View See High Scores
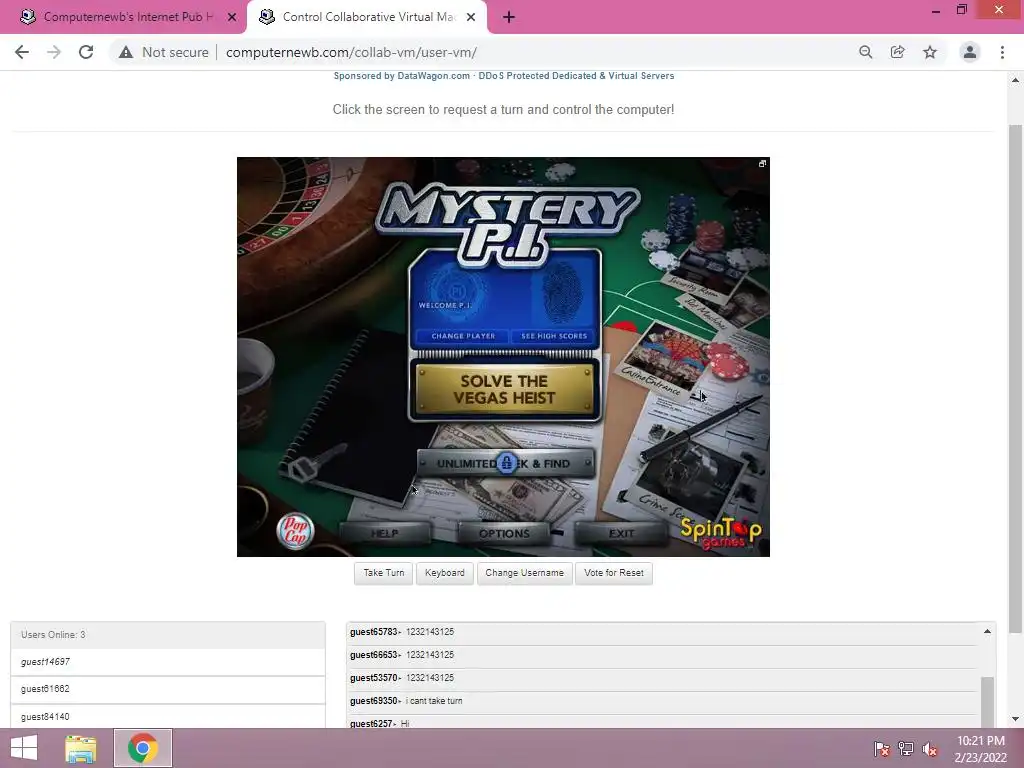 click(554, 336)
